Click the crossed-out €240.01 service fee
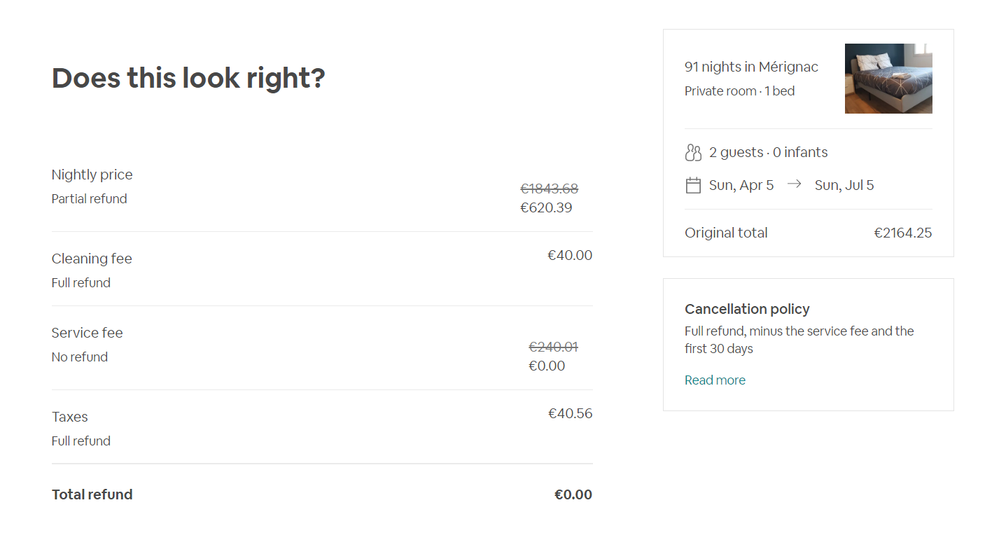 pos(553,347)
